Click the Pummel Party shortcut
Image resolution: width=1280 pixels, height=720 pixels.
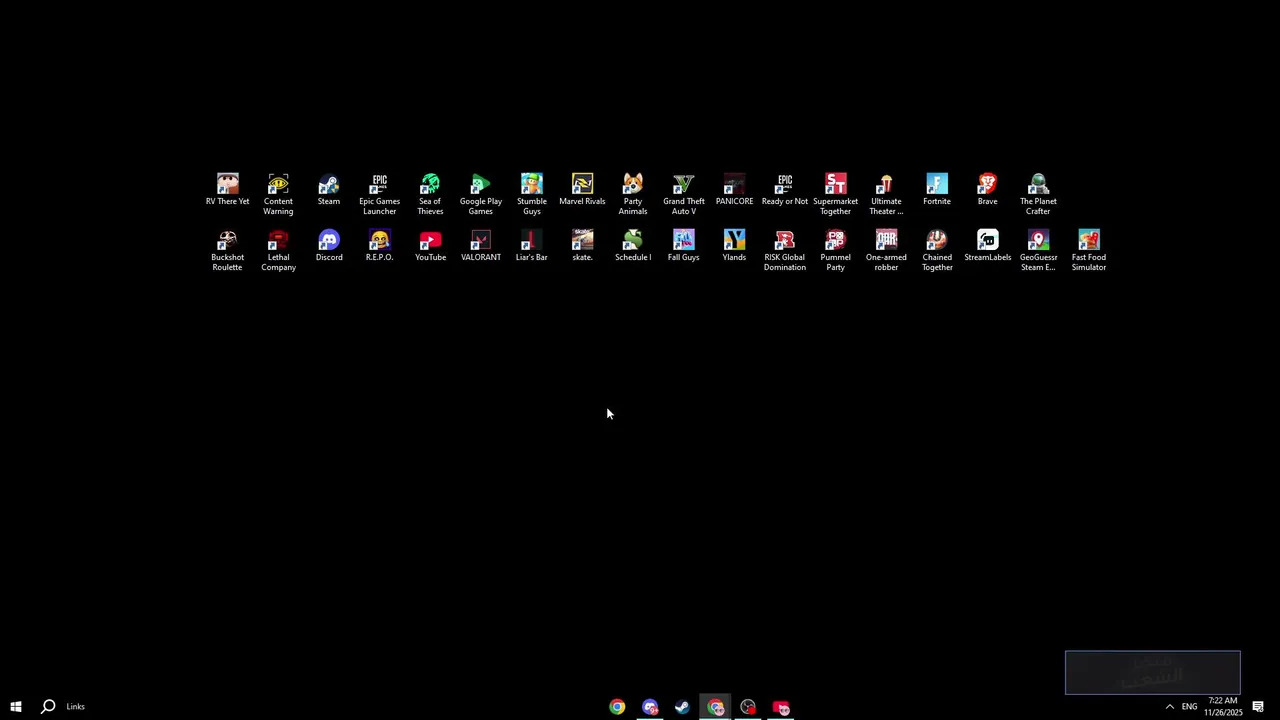pos(835,250)
